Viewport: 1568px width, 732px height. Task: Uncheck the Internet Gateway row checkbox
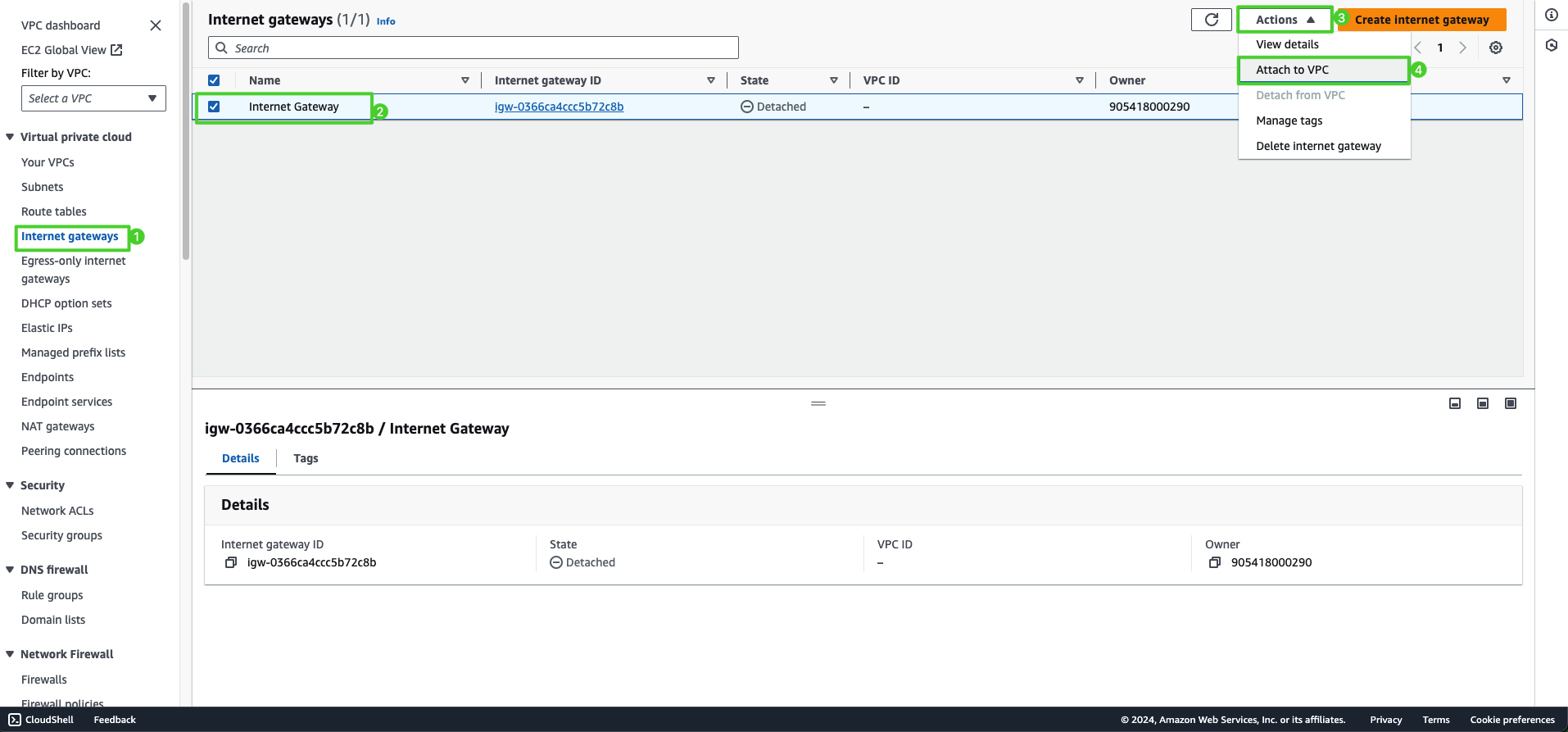point(214,107)
